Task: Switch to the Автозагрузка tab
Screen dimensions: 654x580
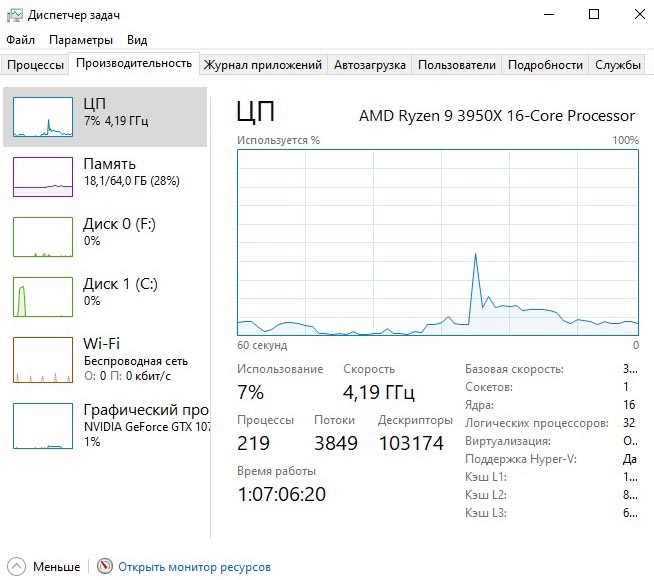Action: 370,65
